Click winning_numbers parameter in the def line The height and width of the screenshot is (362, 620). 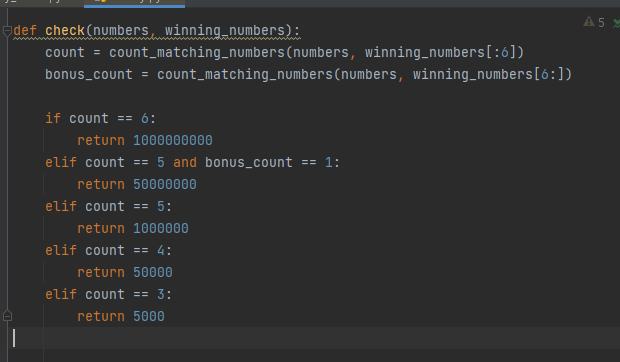coord(225,30)
